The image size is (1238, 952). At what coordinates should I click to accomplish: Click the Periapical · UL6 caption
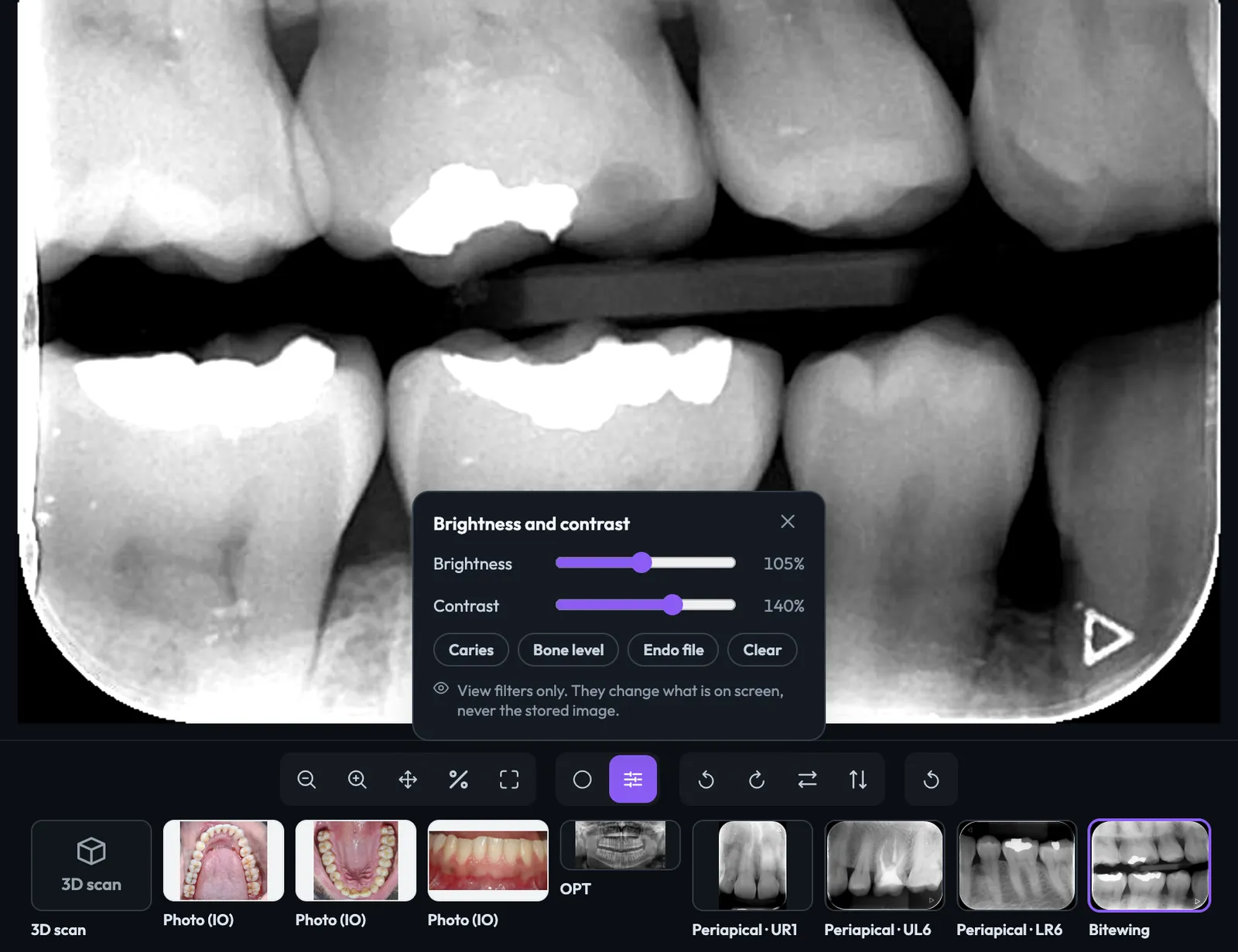pos(877,930)
